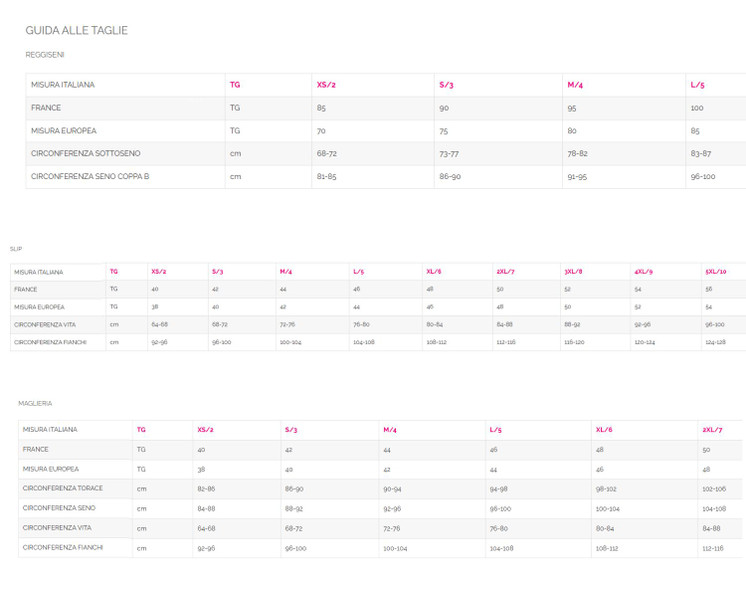This screenshot has width=746, height=597.
Task: Click '38' in Slip Misura Europea row
Action: tap(155, 307)
